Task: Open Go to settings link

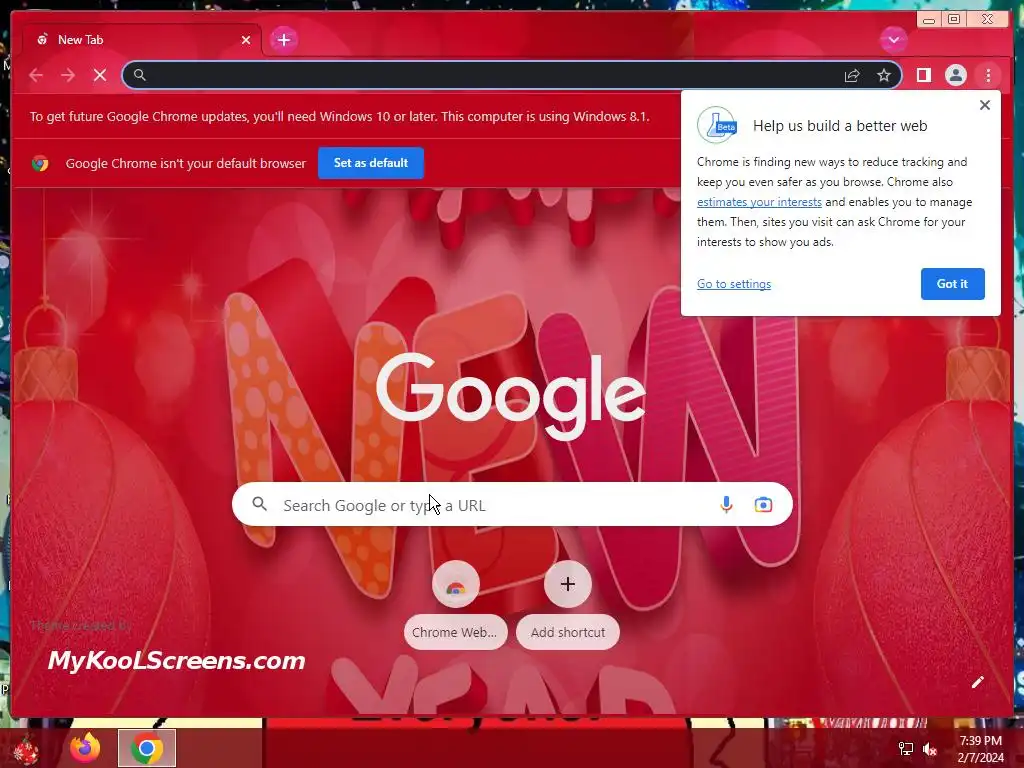Action: [733, 284]
